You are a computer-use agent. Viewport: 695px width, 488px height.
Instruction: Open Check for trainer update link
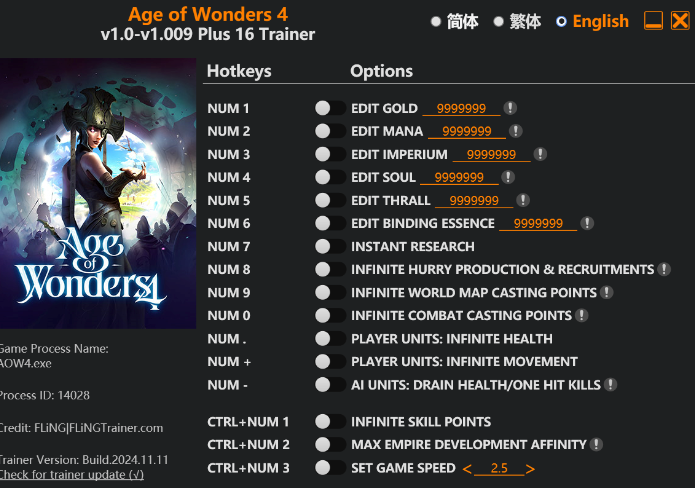[x=71, y=475]
